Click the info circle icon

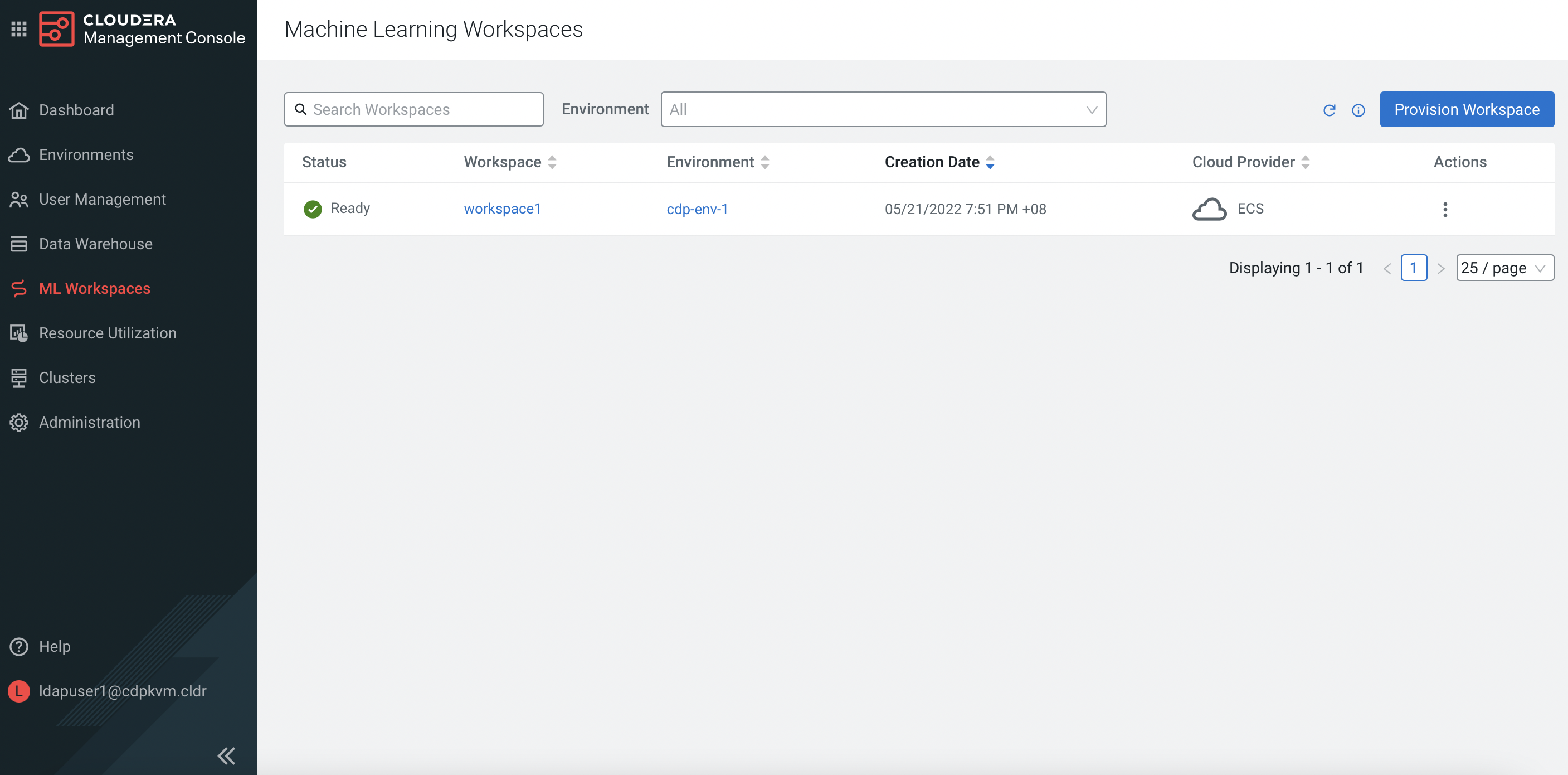point(1358,110)
